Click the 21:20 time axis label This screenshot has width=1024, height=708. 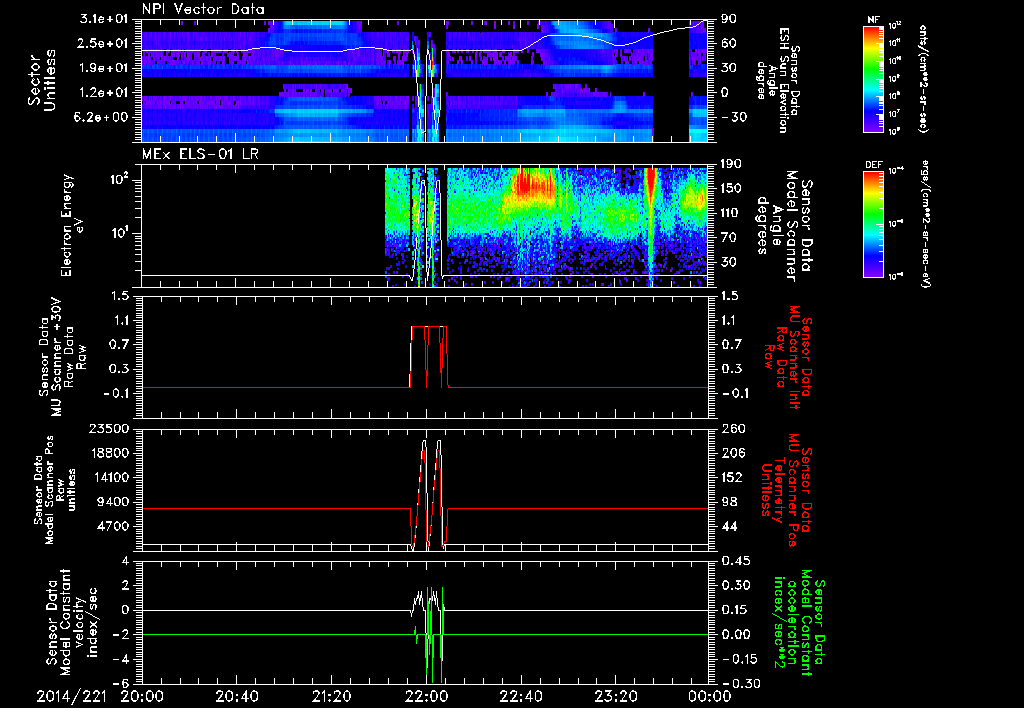[331, 696]
